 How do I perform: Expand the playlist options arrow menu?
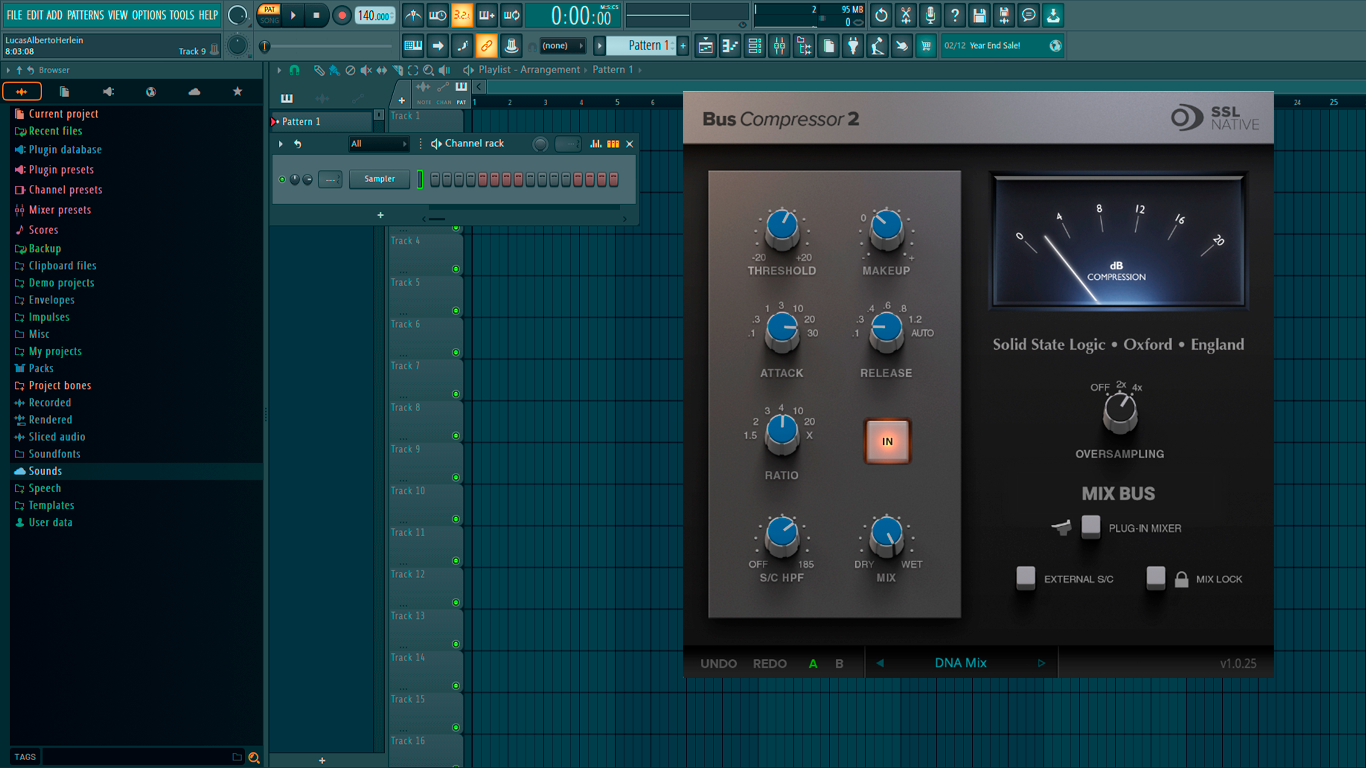click(x=280, y=70)
